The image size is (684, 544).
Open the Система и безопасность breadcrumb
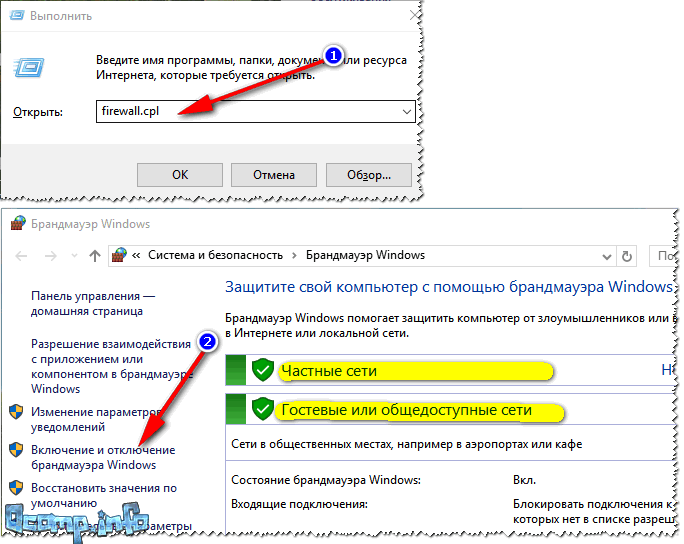click(x=215, y=255)
